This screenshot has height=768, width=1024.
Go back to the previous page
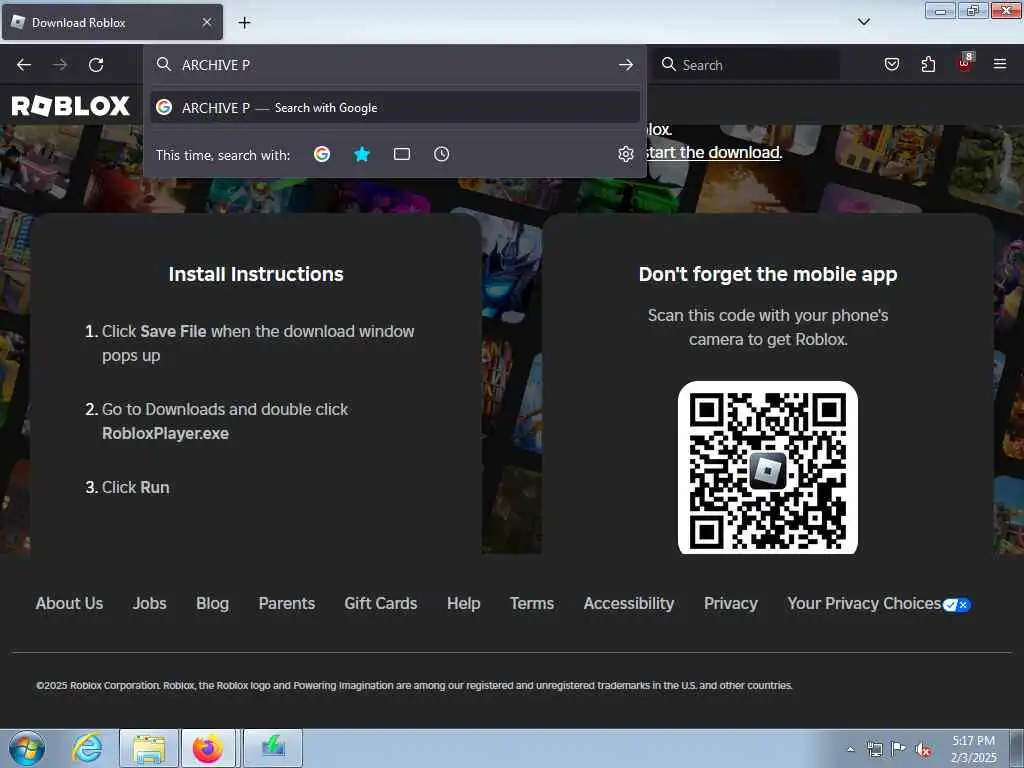(24, 65)
